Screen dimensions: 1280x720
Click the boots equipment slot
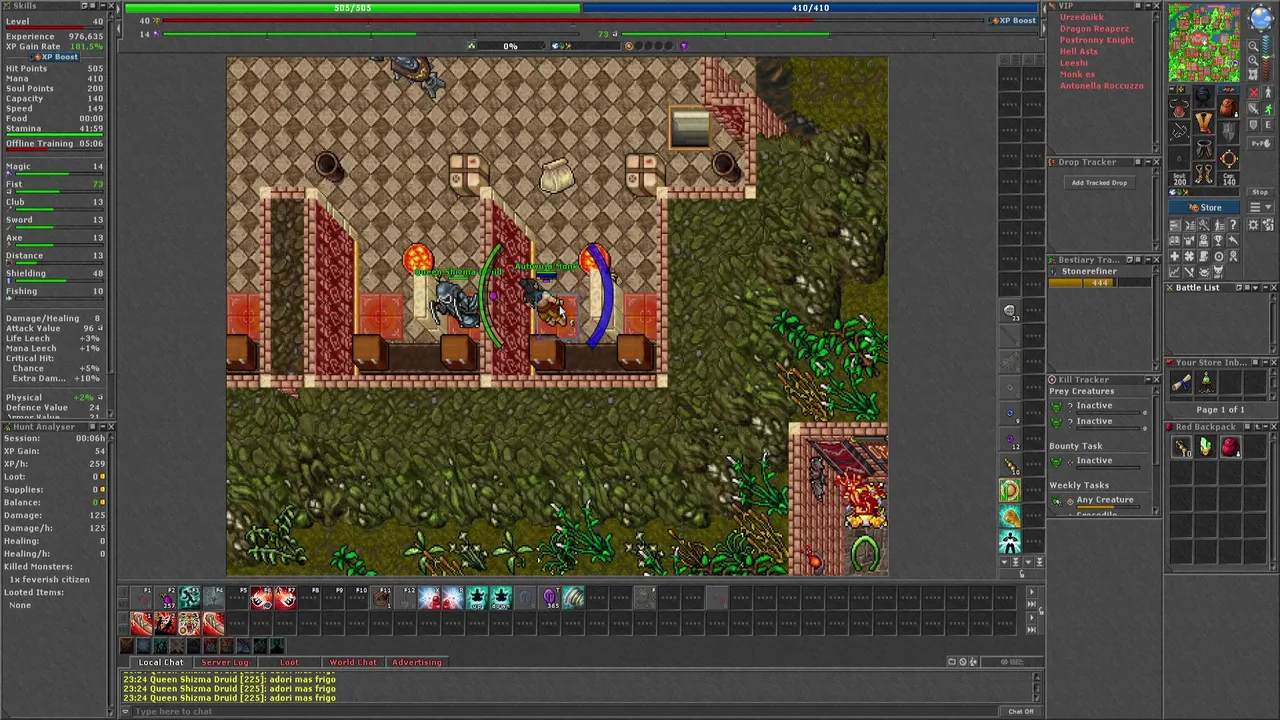[1203, 173]
